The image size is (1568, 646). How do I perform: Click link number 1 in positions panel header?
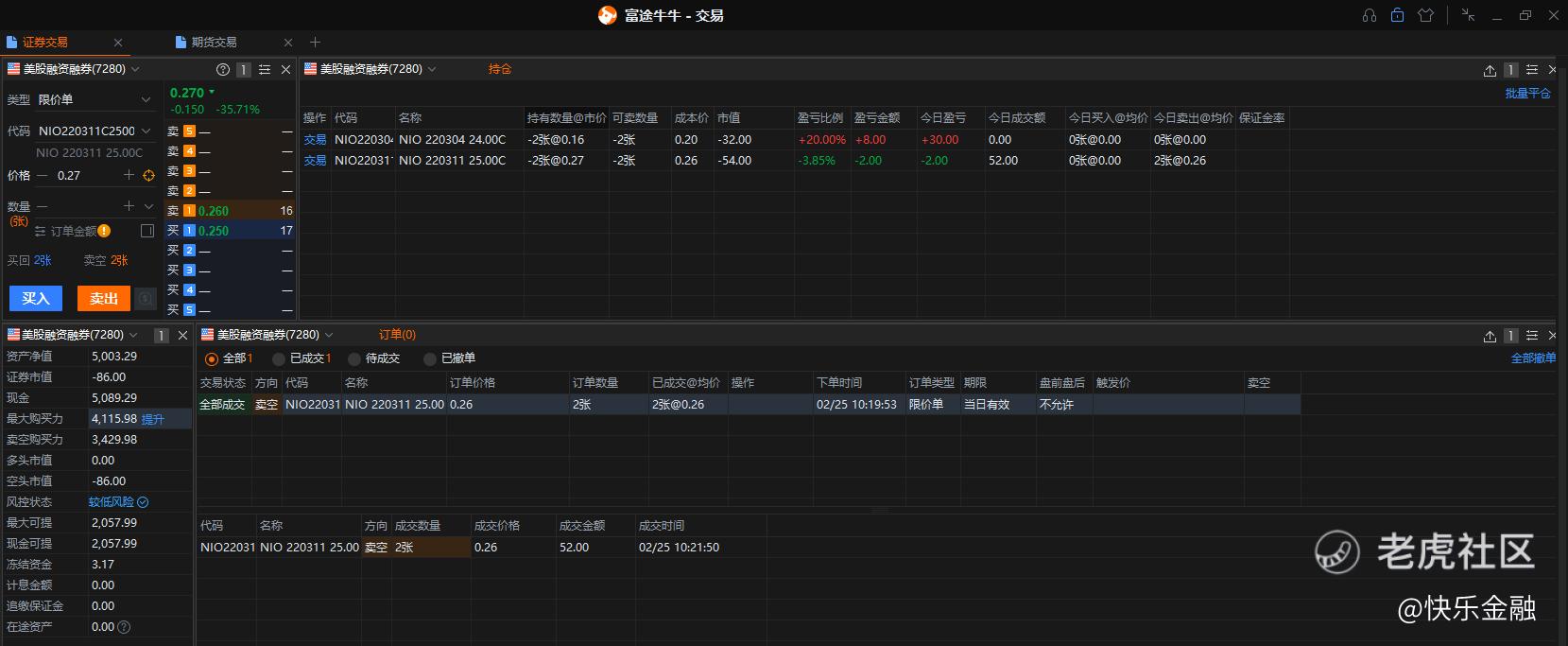coord(1510,70)
